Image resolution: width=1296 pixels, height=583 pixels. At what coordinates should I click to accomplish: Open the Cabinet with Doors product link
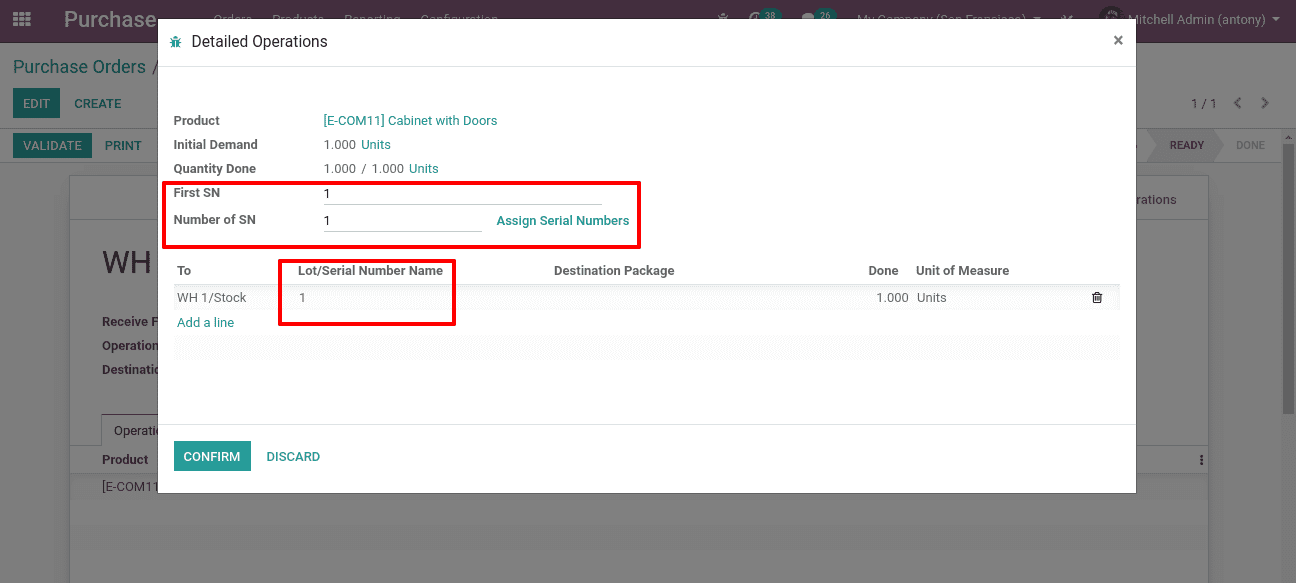[410, 121]
